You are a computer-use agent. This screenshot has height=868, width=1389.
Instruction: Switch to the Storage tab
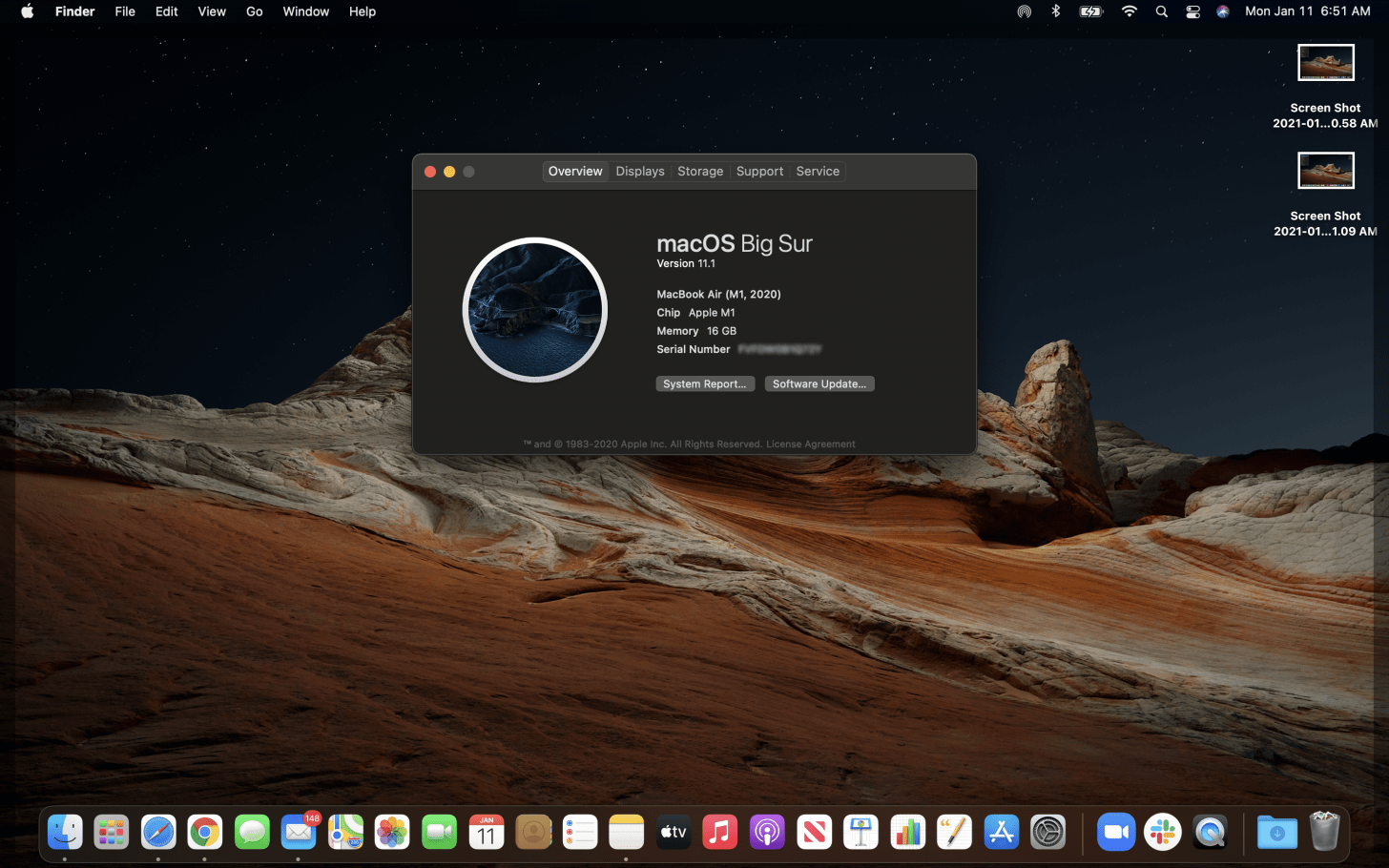tap(700, 171)
